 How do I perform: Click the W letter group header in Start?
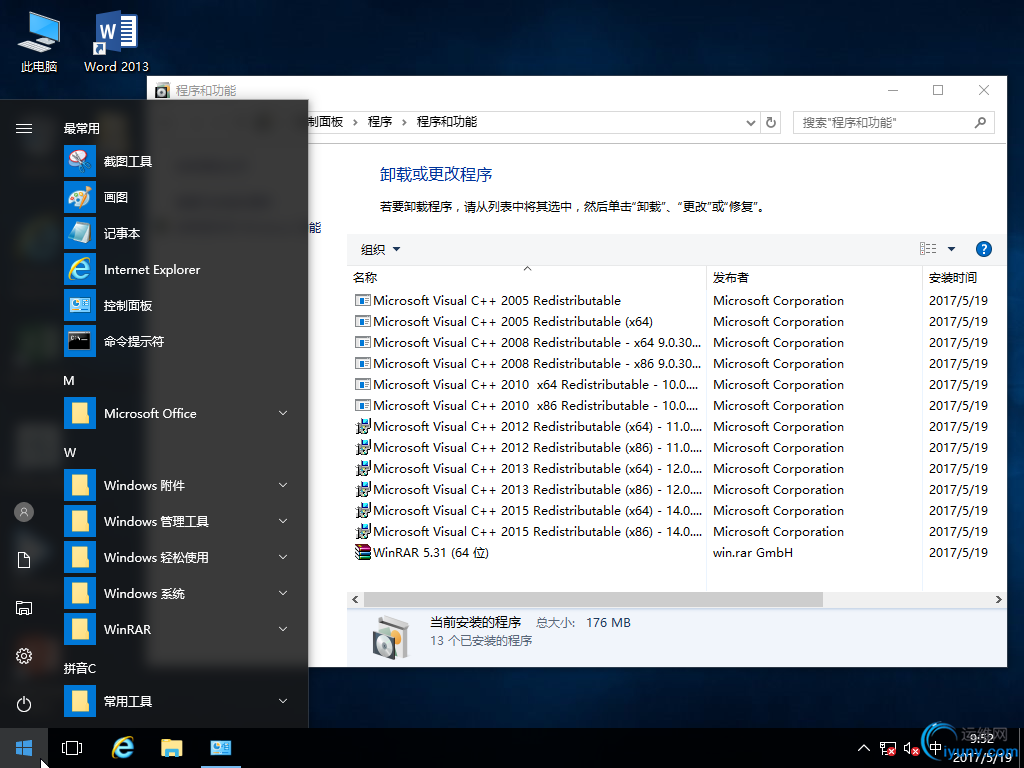pos(70,453)
